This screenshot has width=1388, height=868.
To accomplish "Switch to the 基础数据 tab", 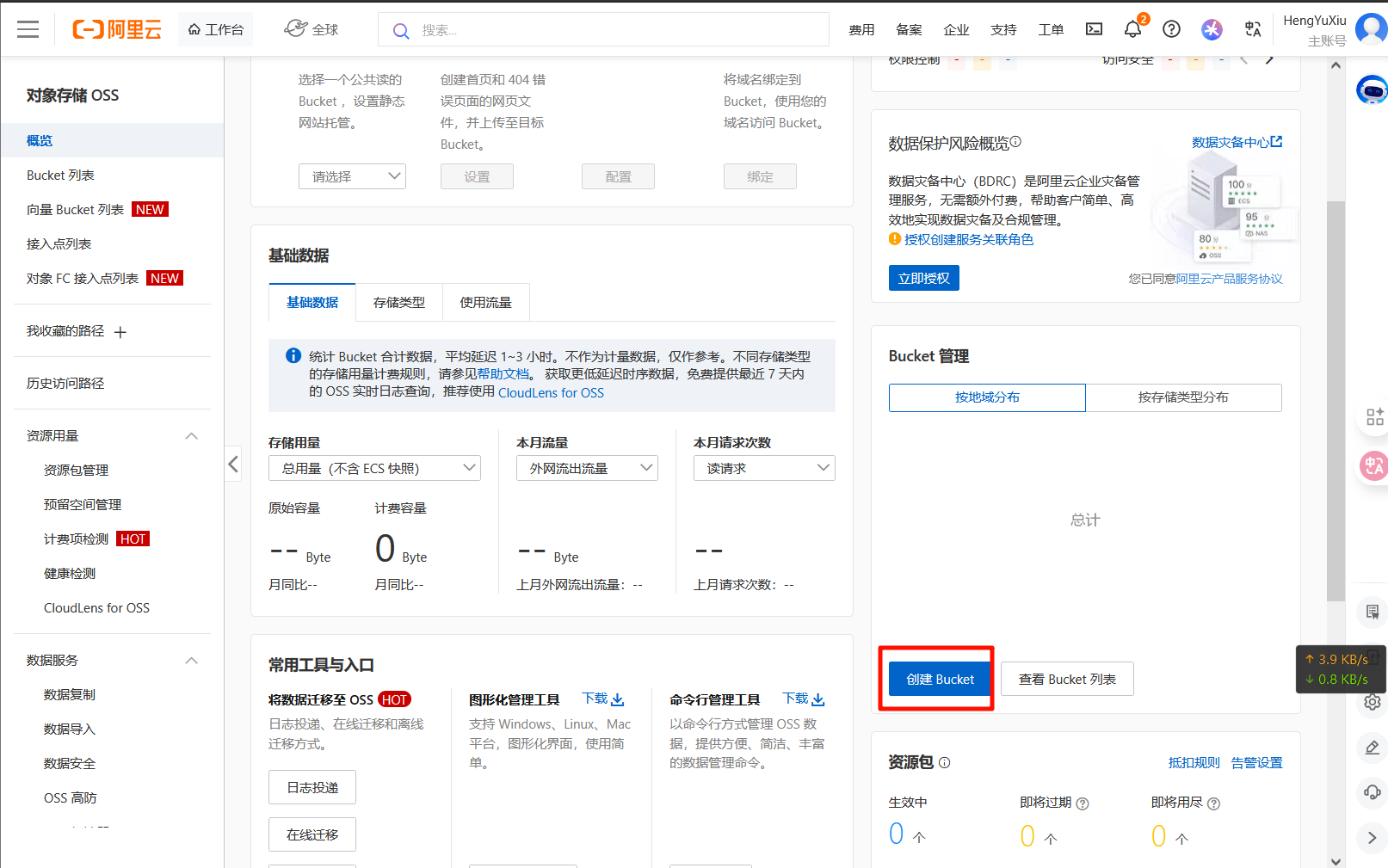I will click(x=312, y=302).
